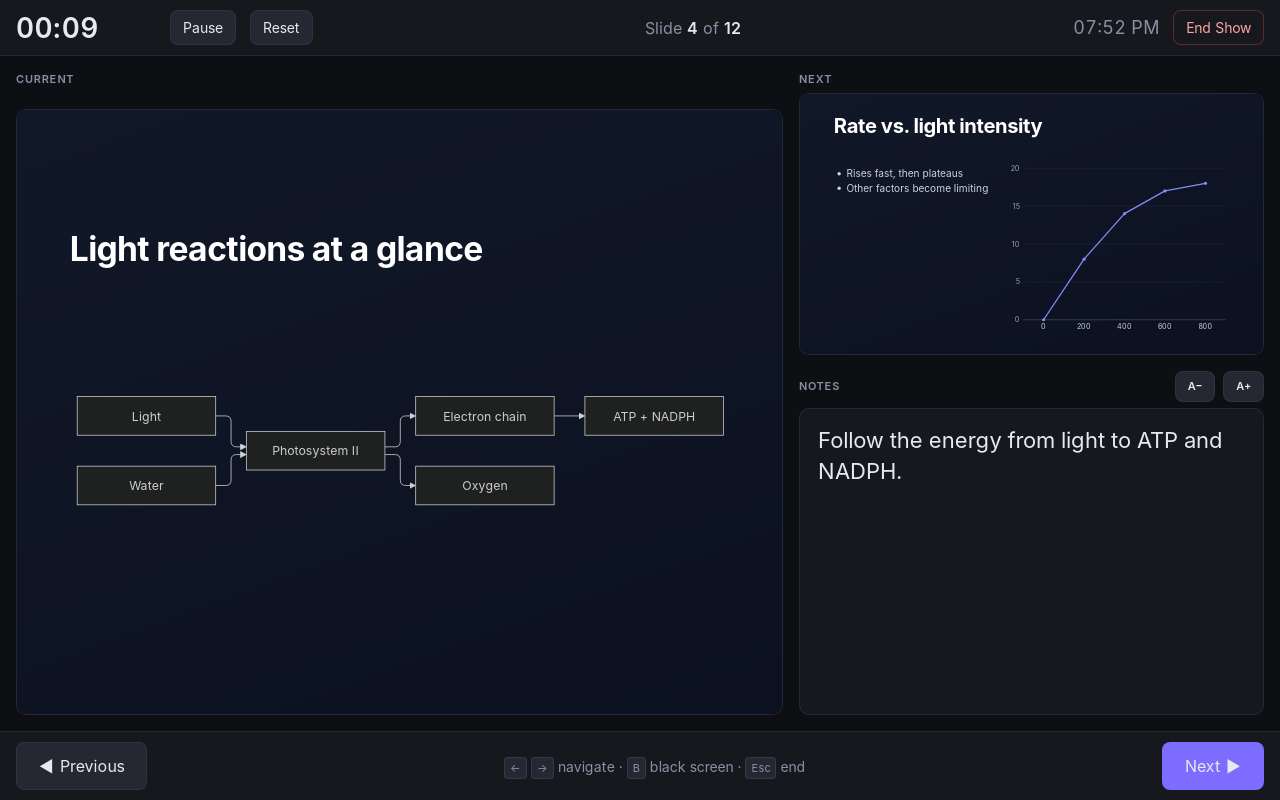Viewport: 1280px width, 800px height.
Task: Click the bullet Other factors become limiting
Action: click(917, 188)
